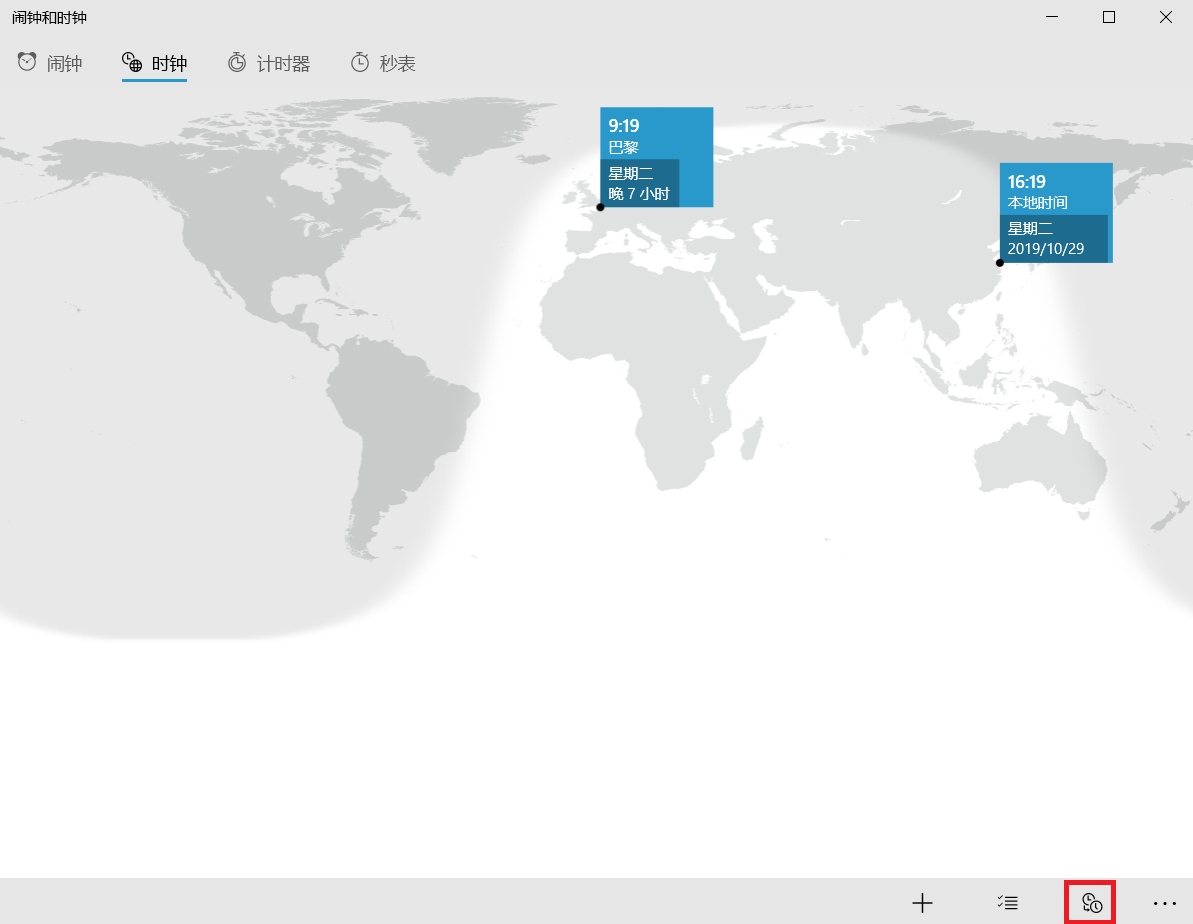Screen dimensions: 1193x924
Task: Click the 2019/10/29 date on local tile
Action: (1046, 248)
